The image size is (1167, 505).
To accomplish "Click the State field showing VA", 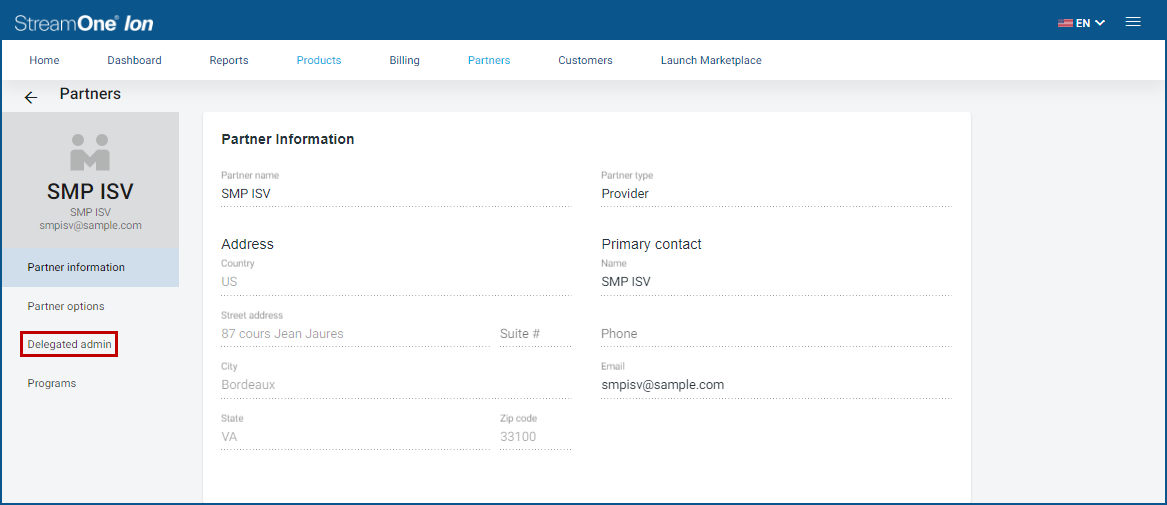I will point(356,437).
